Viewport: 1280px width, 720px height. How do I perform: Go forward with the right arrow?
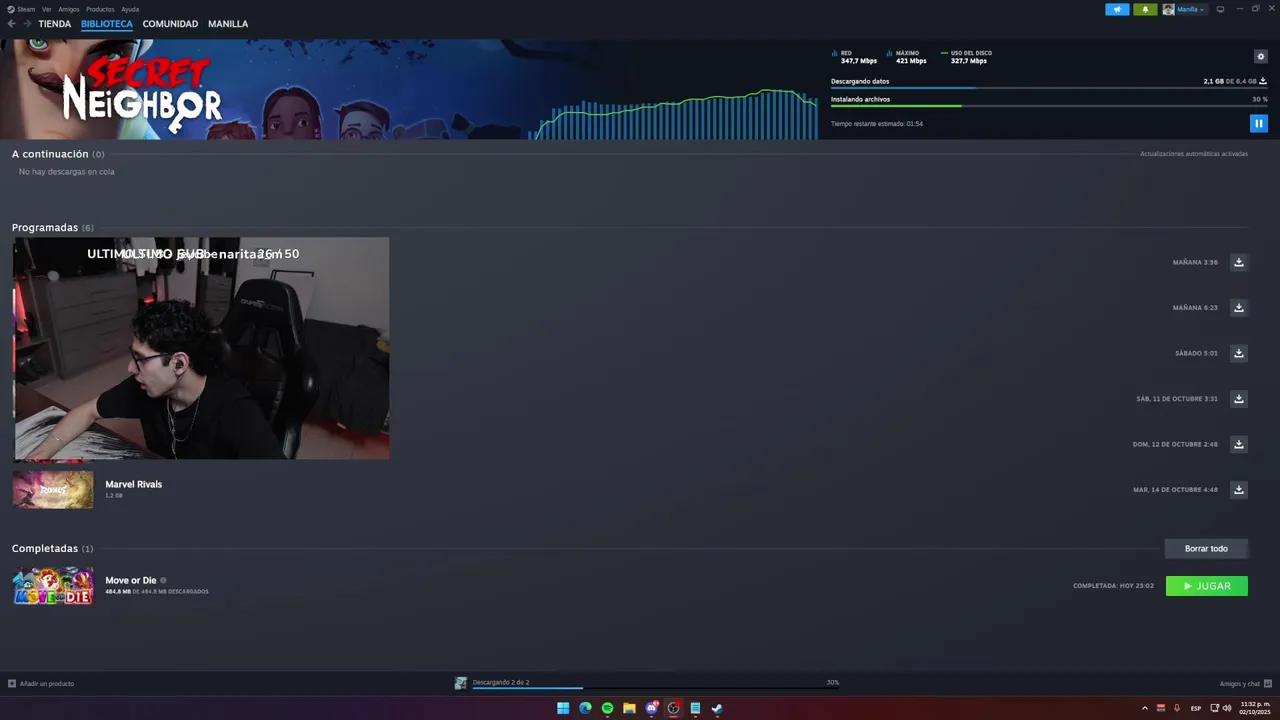tap(27, 24)
